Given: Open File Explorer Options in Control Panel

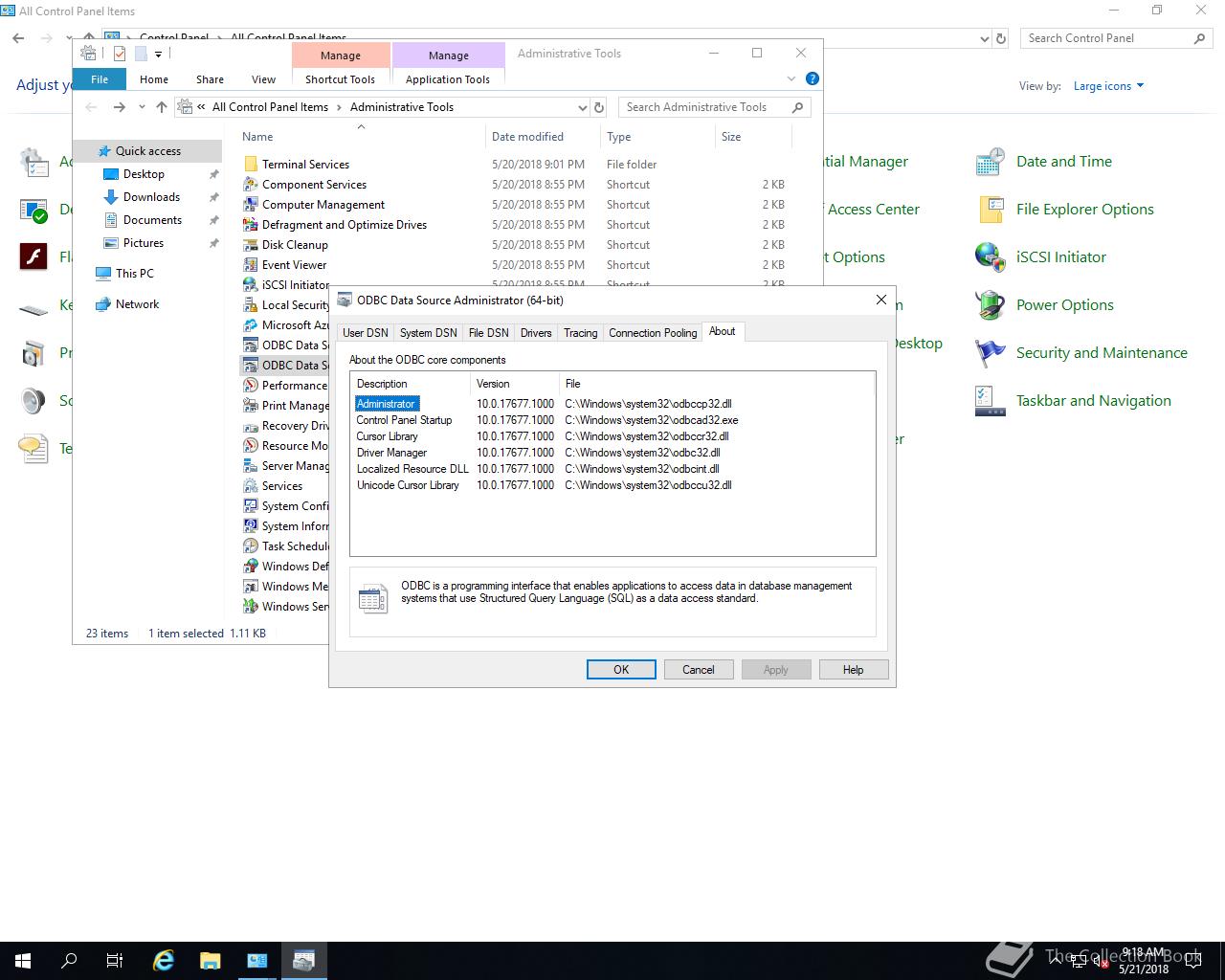Looking at the screenshot, I should pos(1085,209).
